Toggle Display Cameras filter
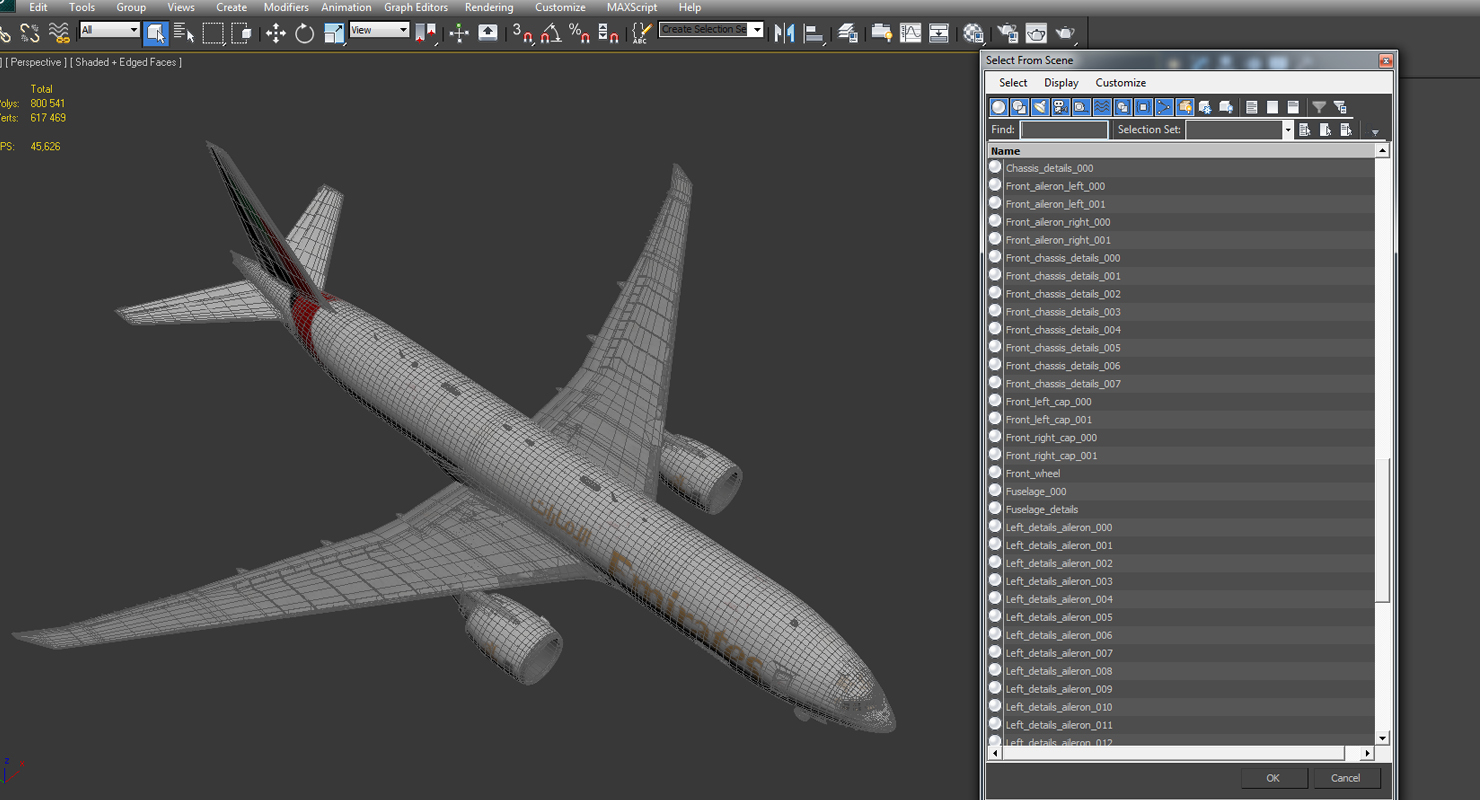 click(x=1060, y=107)
